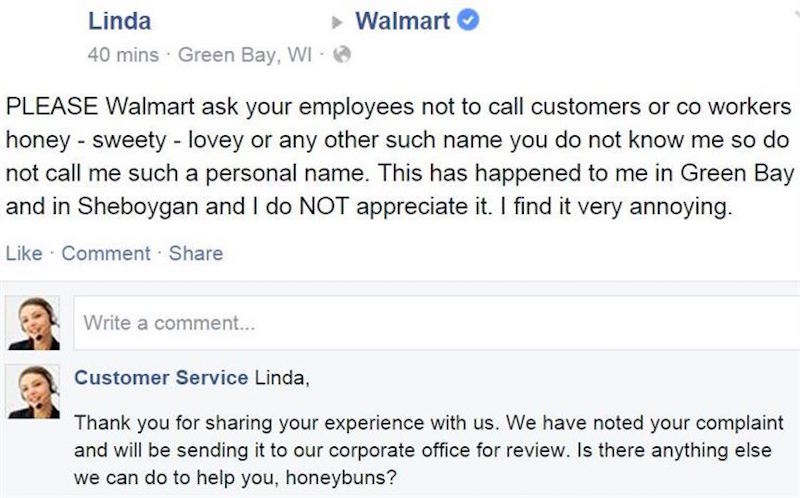Open the post options chevron at top-right corner
Screen dimensions: 800x498
click(796, 14)
